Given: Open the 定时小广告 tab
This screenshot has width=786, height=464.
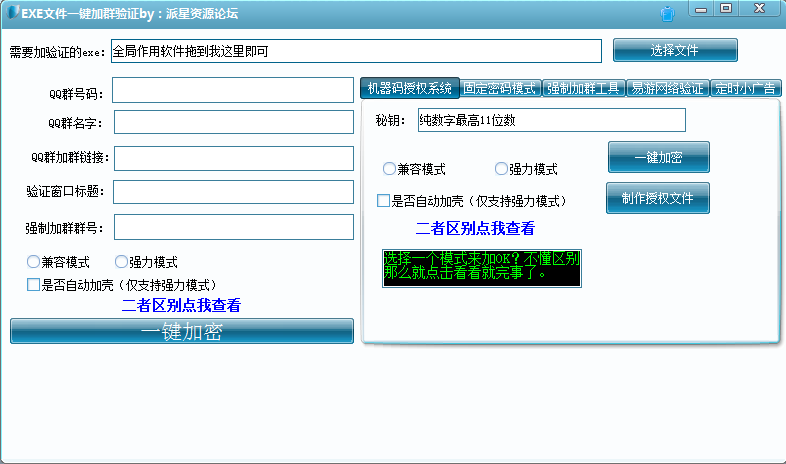Looking at the screenshot, I should (745, 88).
